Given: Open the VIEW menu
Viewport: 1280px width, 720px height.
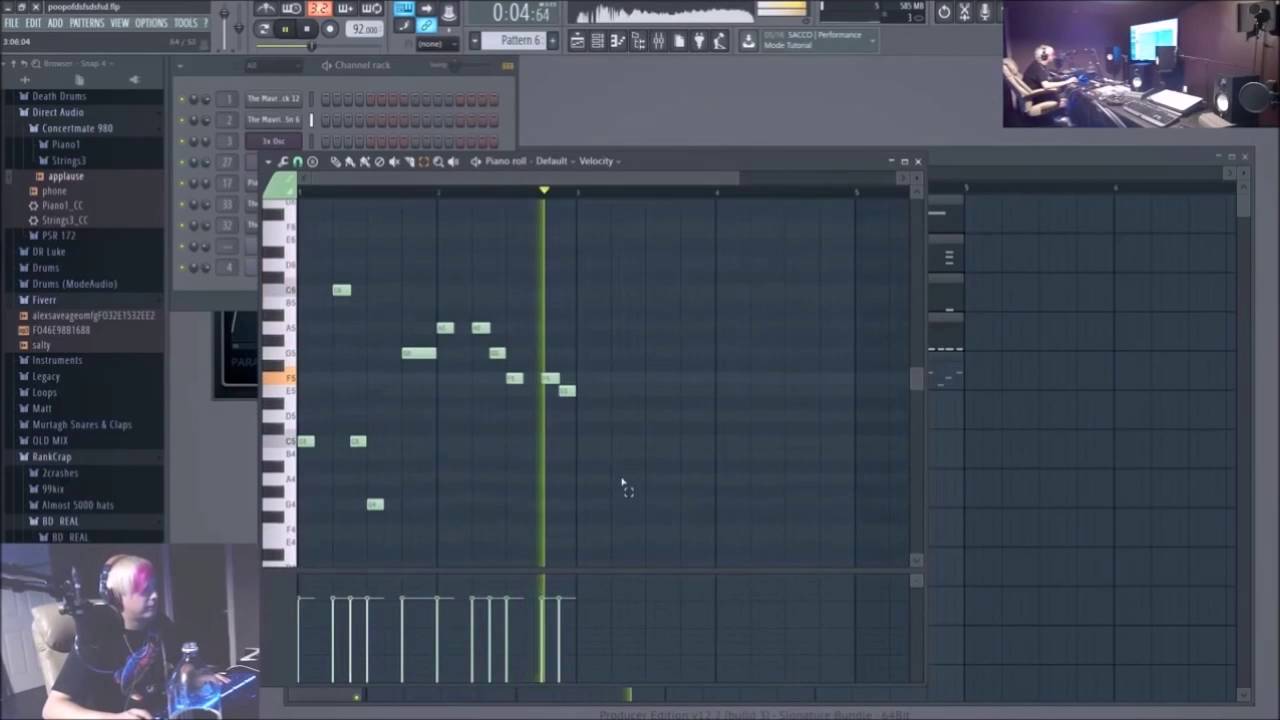Looking at the screenshot, I should coord(119,23).
